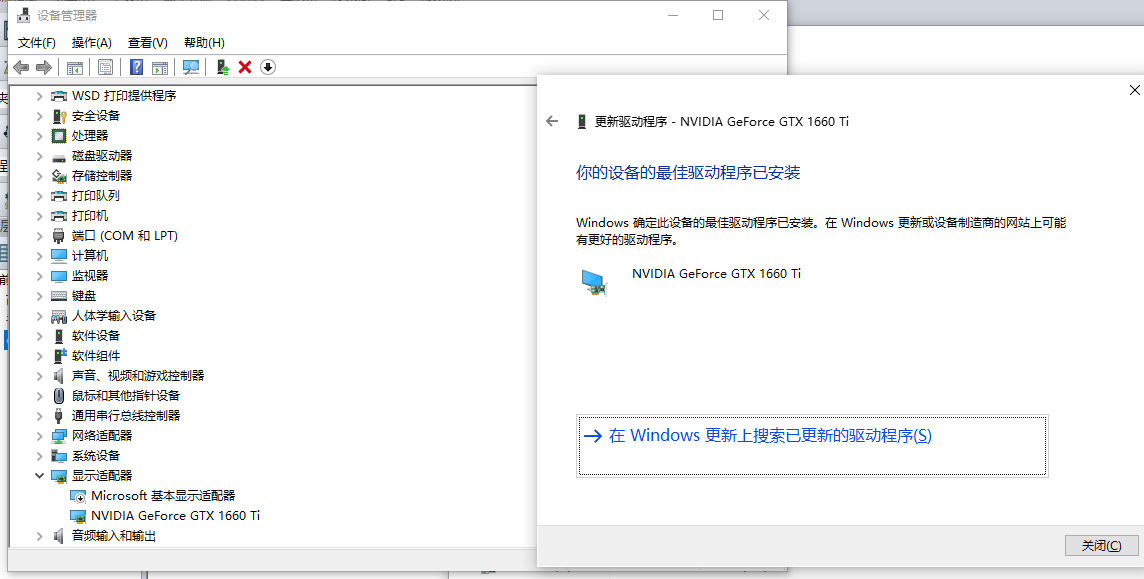Expand the 系统设备 node

[39, 456]
